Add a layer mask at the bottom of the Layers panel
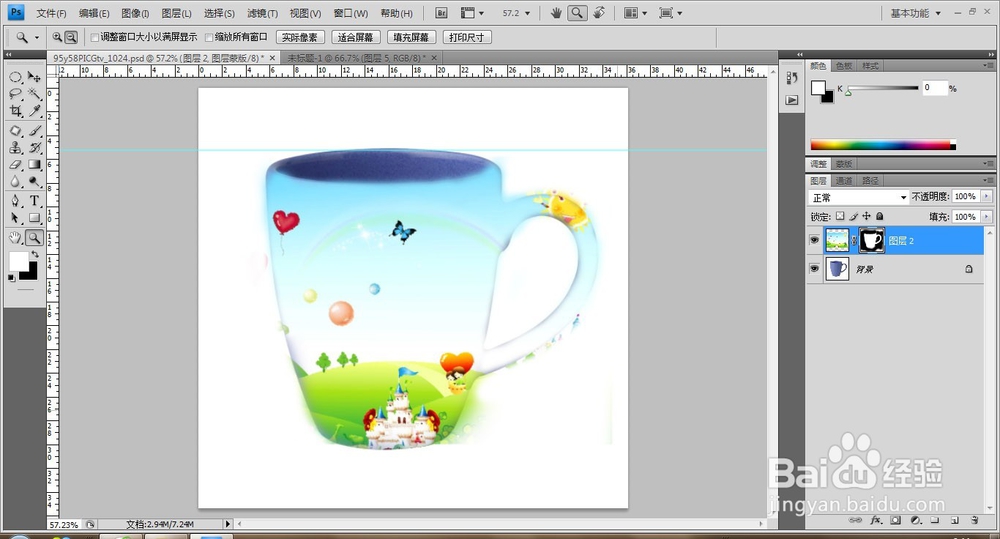 coord(896,521)
